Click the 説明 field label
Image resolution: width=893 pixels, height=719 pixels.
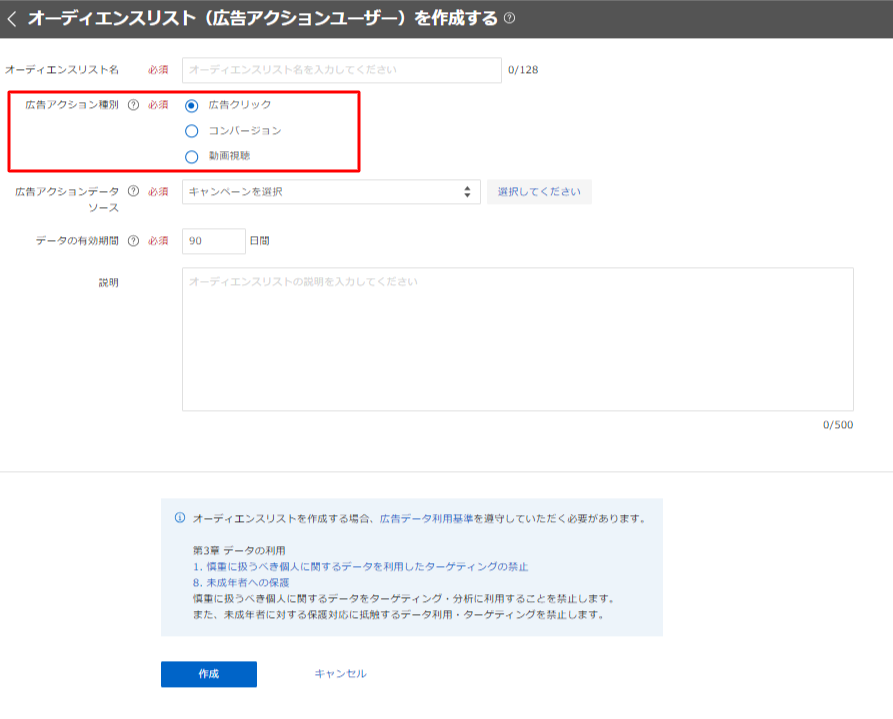tap(108, 283)
